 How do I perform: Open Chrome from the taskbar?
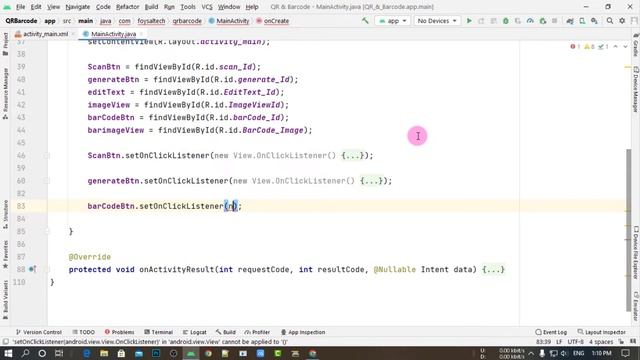pyautogui.click(x=208, y=353)
